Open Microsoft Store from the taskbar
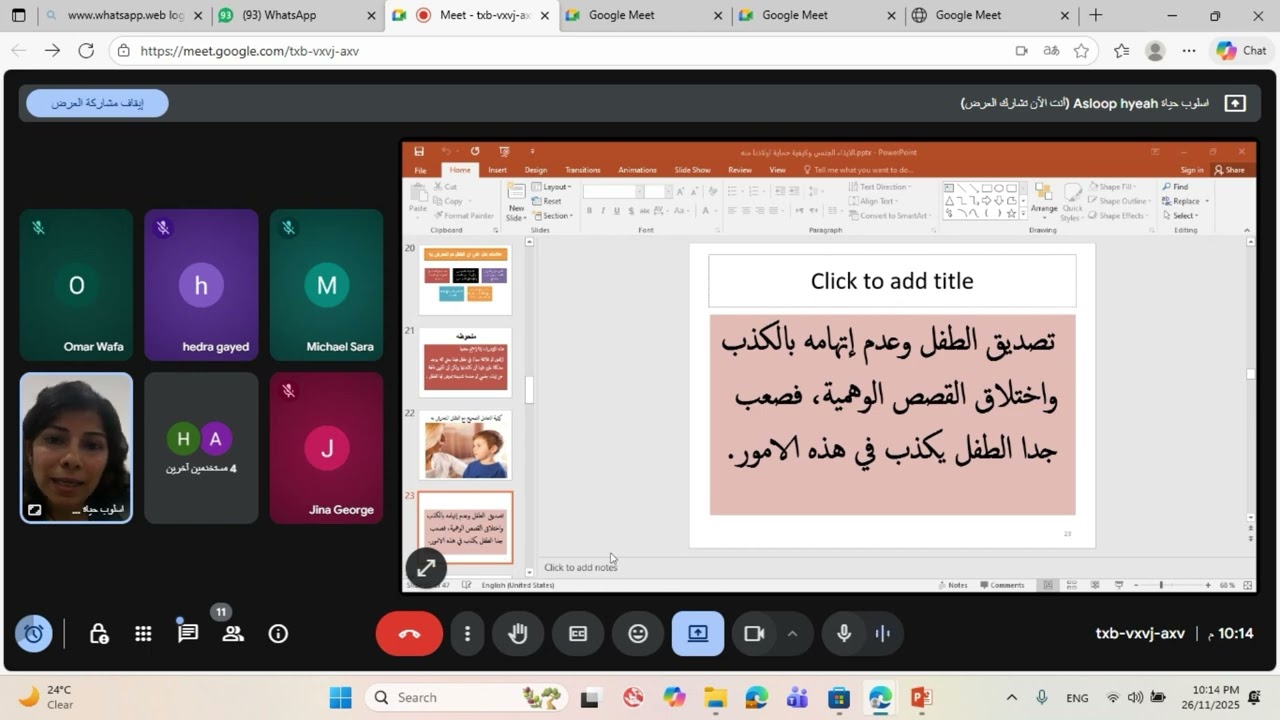Screen dimensions: 1280x720 tap(839, 698)
